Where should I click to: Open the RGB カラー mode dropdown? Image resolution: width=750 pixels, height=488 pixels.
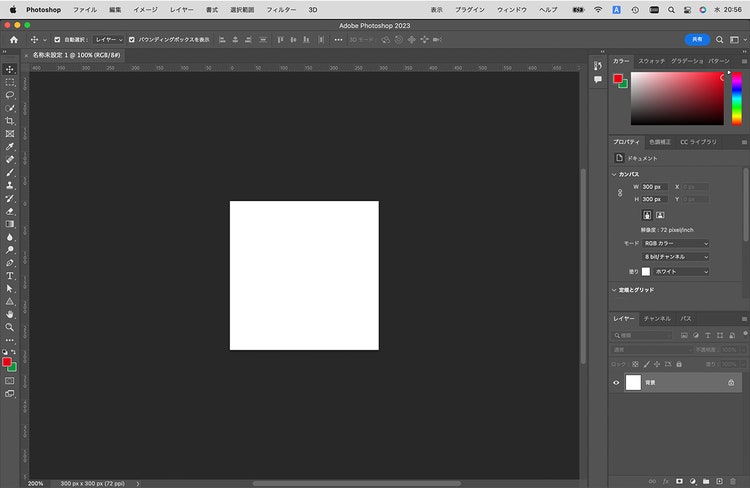(676, 244)
